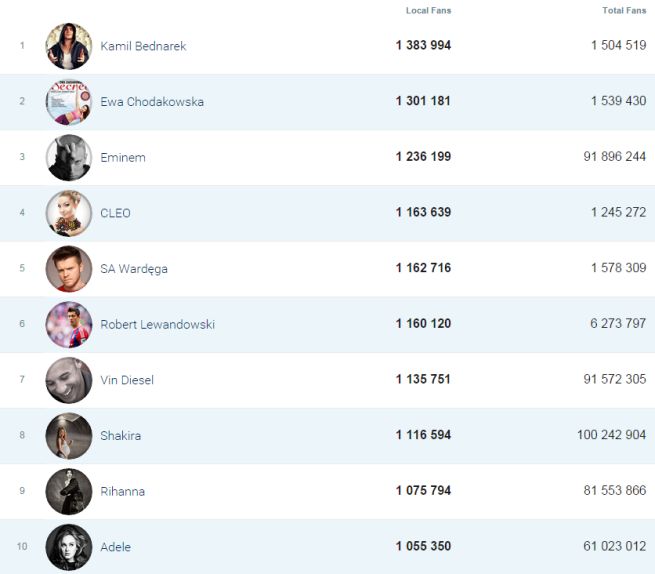The height and width of the screenshot is (574, 655).
Task: Select the Adele name link
Action: coord(115,547)
